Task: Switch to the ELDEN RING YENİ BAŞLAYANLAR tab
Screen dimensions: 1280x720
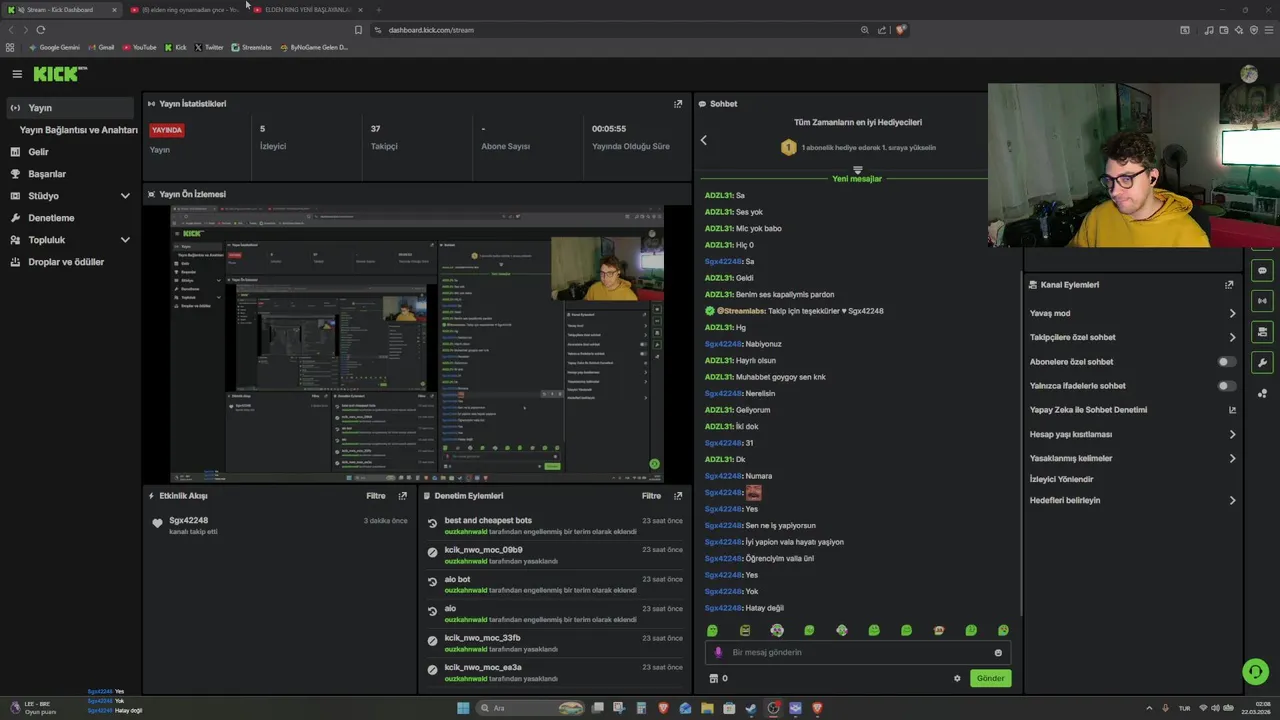Action: [x=307, y=10]
